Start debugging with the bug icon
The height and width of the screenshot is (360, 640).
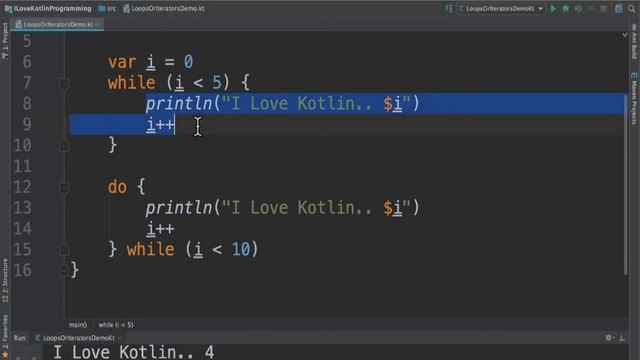tap(566, 8)
